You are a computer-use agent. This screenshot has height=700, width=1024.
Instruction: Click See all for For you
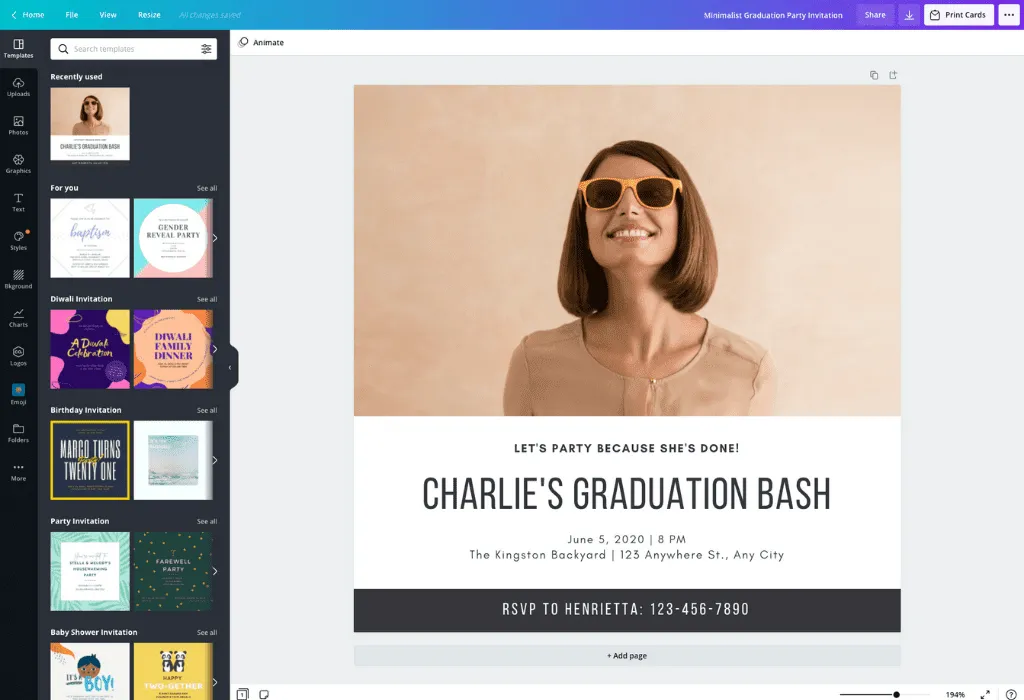207,188
